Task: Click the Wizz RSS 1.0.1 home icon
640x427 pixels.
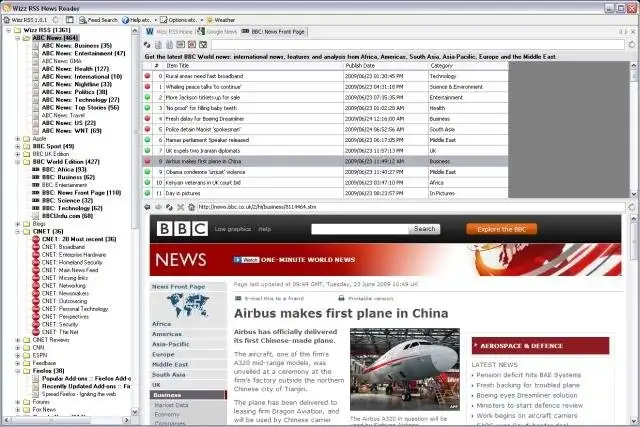Action: coord(7,20)
